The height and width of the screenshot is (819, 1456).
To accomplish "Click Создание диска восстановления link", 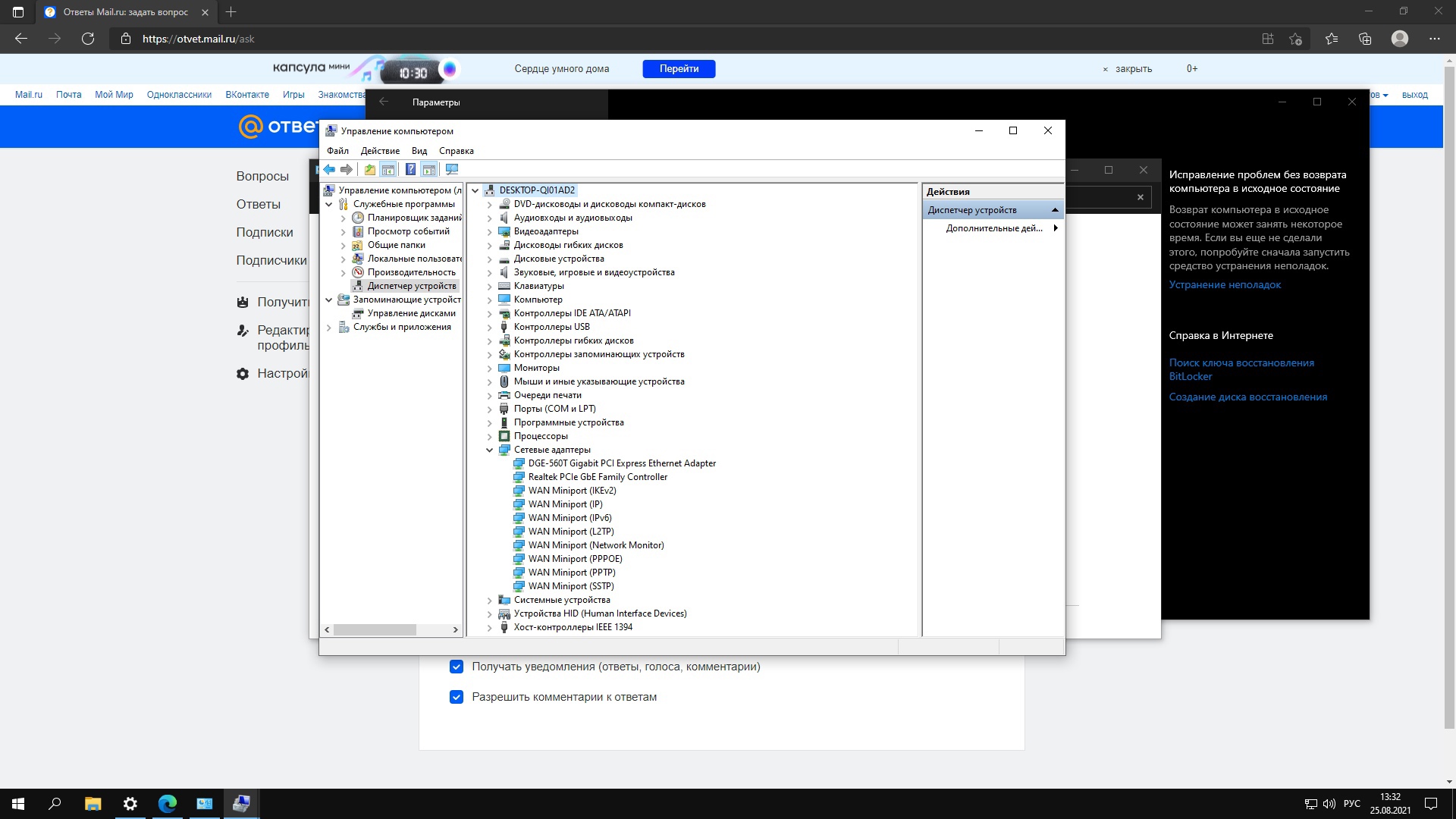I will click(1247, 397).
